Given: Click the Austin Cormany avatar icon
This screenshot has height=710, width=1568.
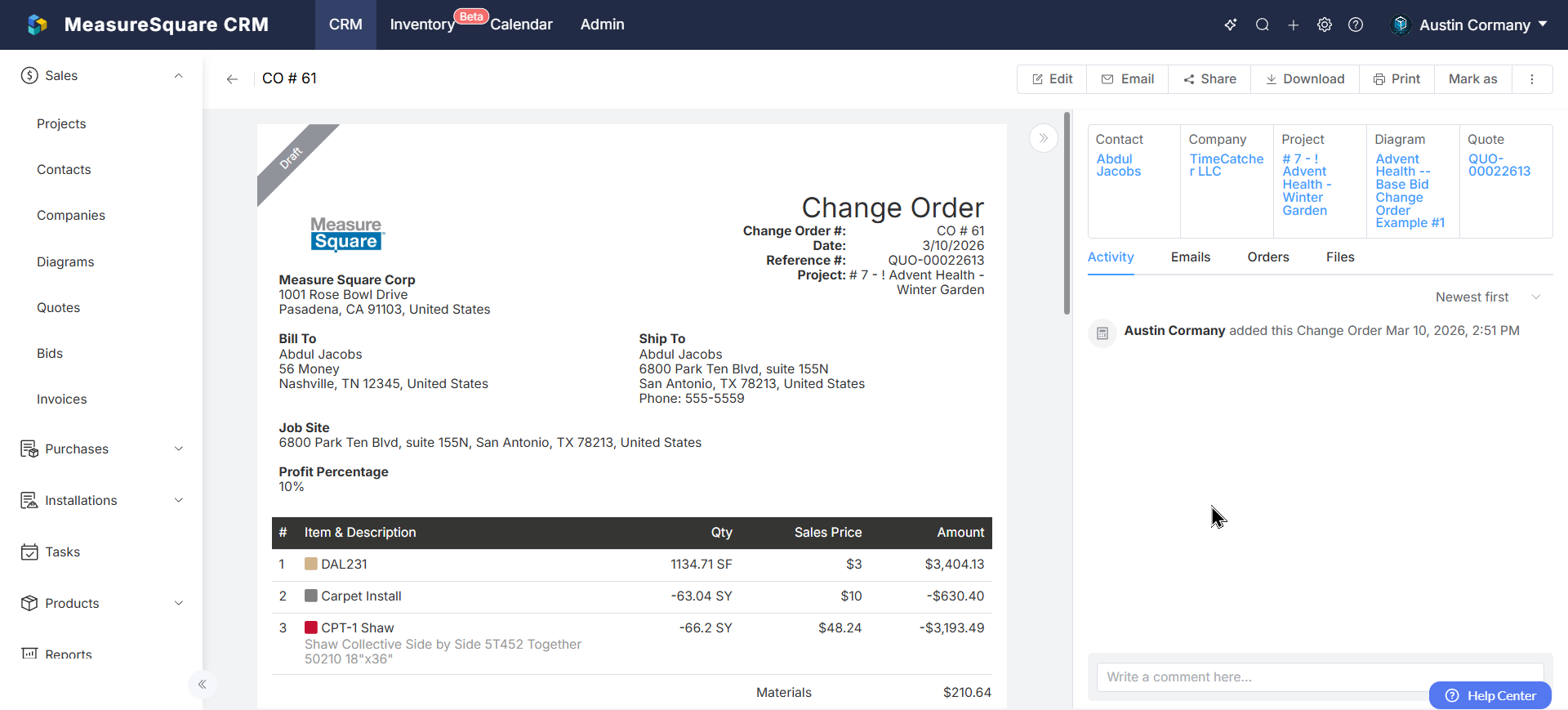Looking at the screenshot, I should (1401, 25).
